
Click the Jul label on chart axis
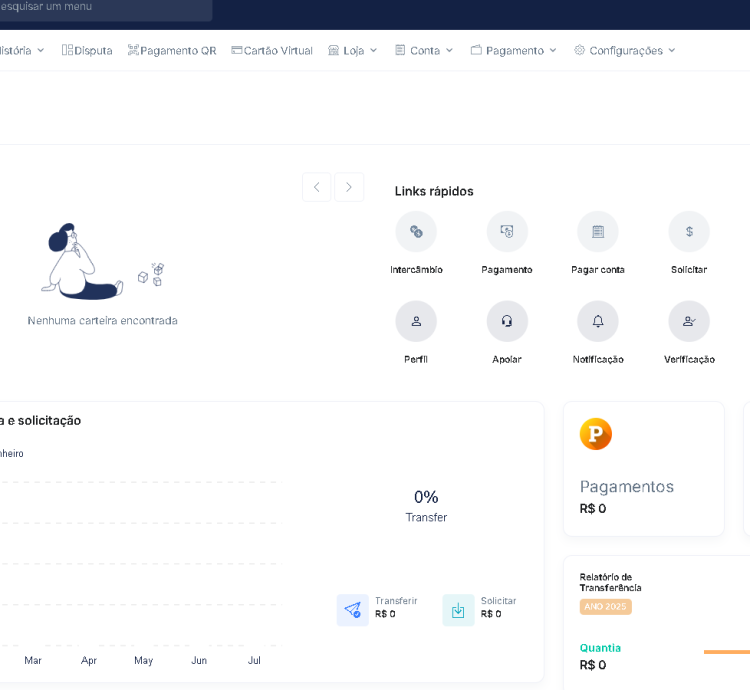tap(254, 660)
